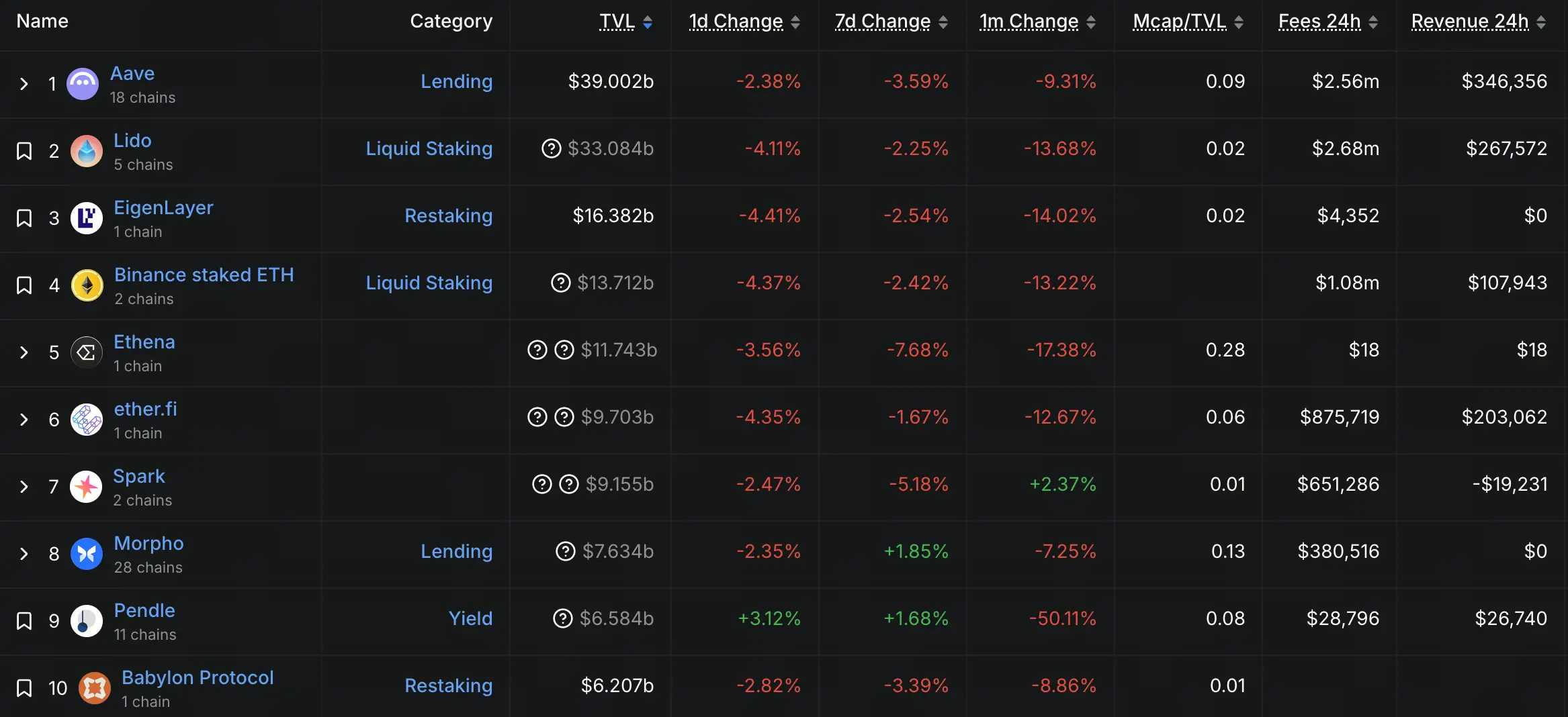Click the Ethena logo icon
Image resolution: width=1568 pixels, height=717 pixels.
[87, 352]
